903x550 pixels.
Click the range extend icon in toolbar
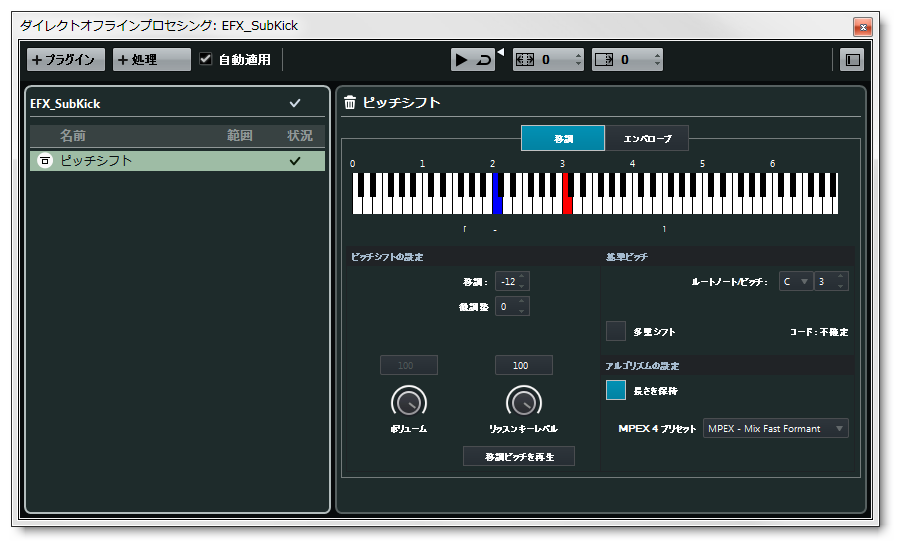(x=525, y=59)
